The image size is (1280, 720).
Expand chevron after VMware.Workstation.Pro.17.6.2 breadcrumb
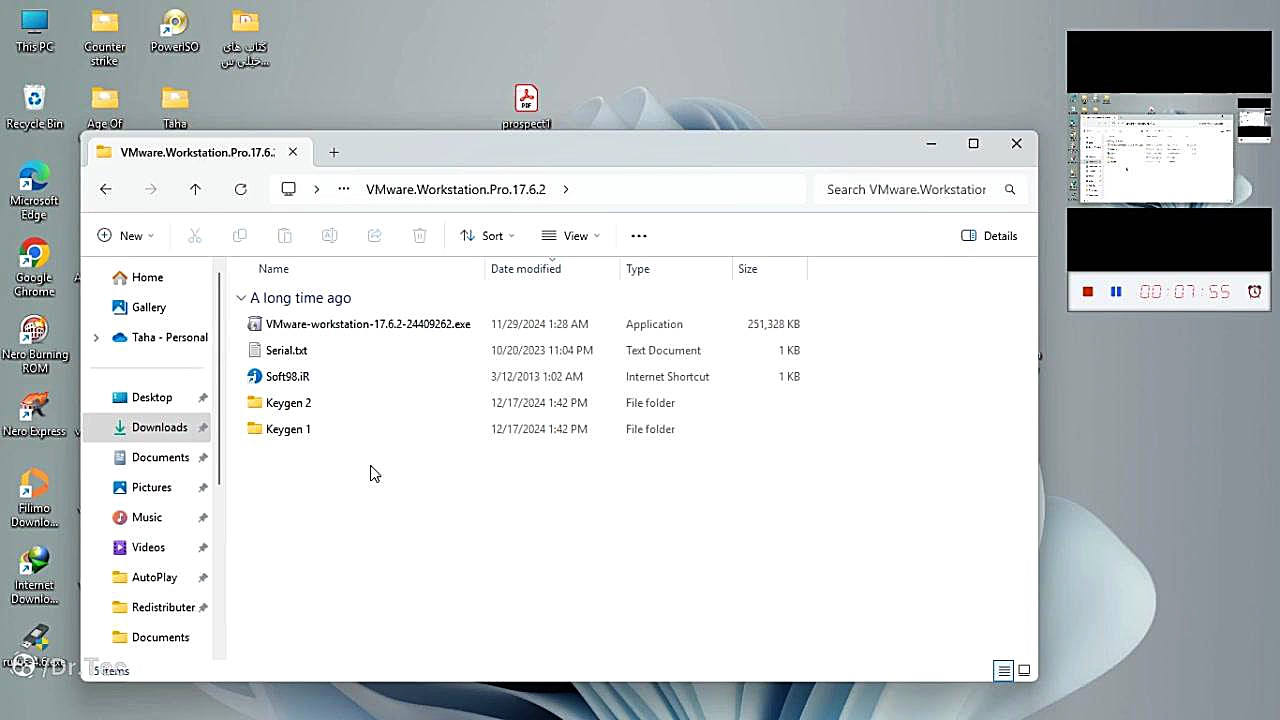(x=566, y=189)
